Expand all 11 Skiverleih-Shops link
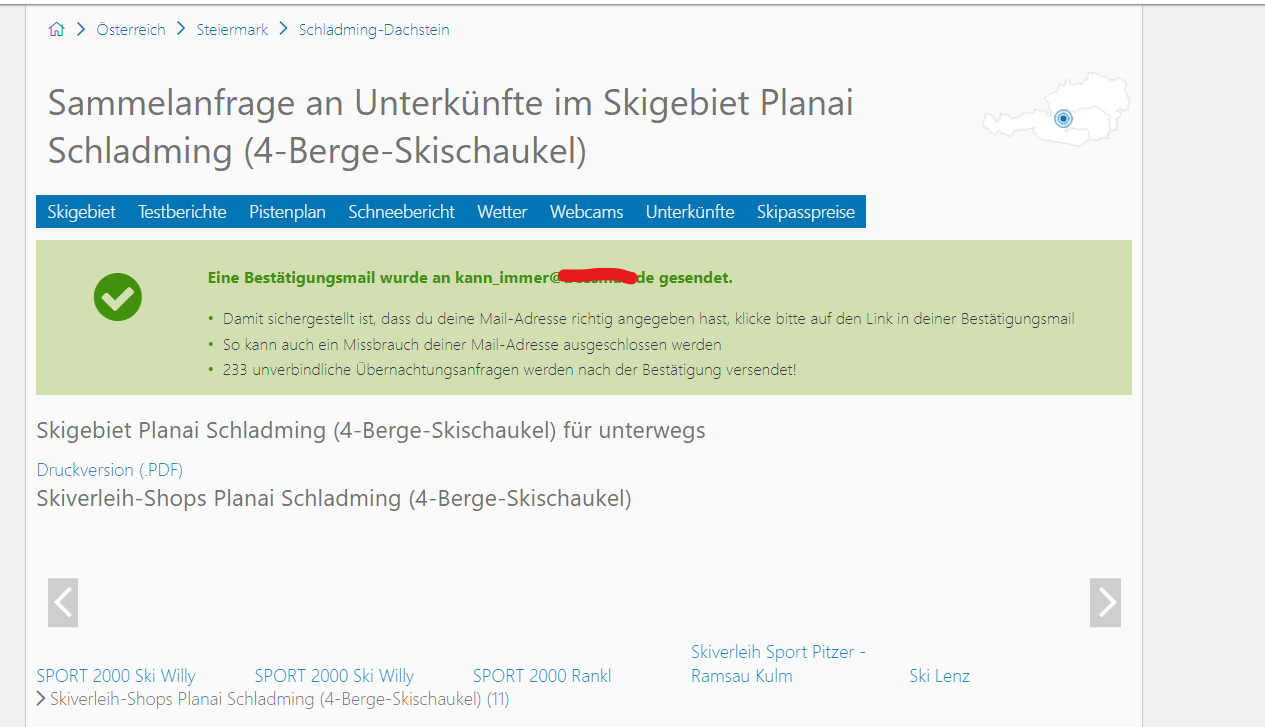Image resolution: width=1265 pixels, height=727 pixels. pyautogui.click(x=279, y=699)
